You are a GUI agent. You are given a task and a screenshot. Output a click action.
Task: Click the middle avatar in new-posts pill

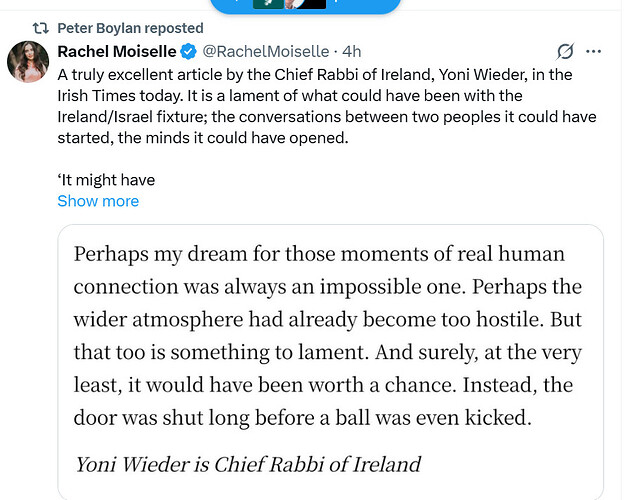292,4
